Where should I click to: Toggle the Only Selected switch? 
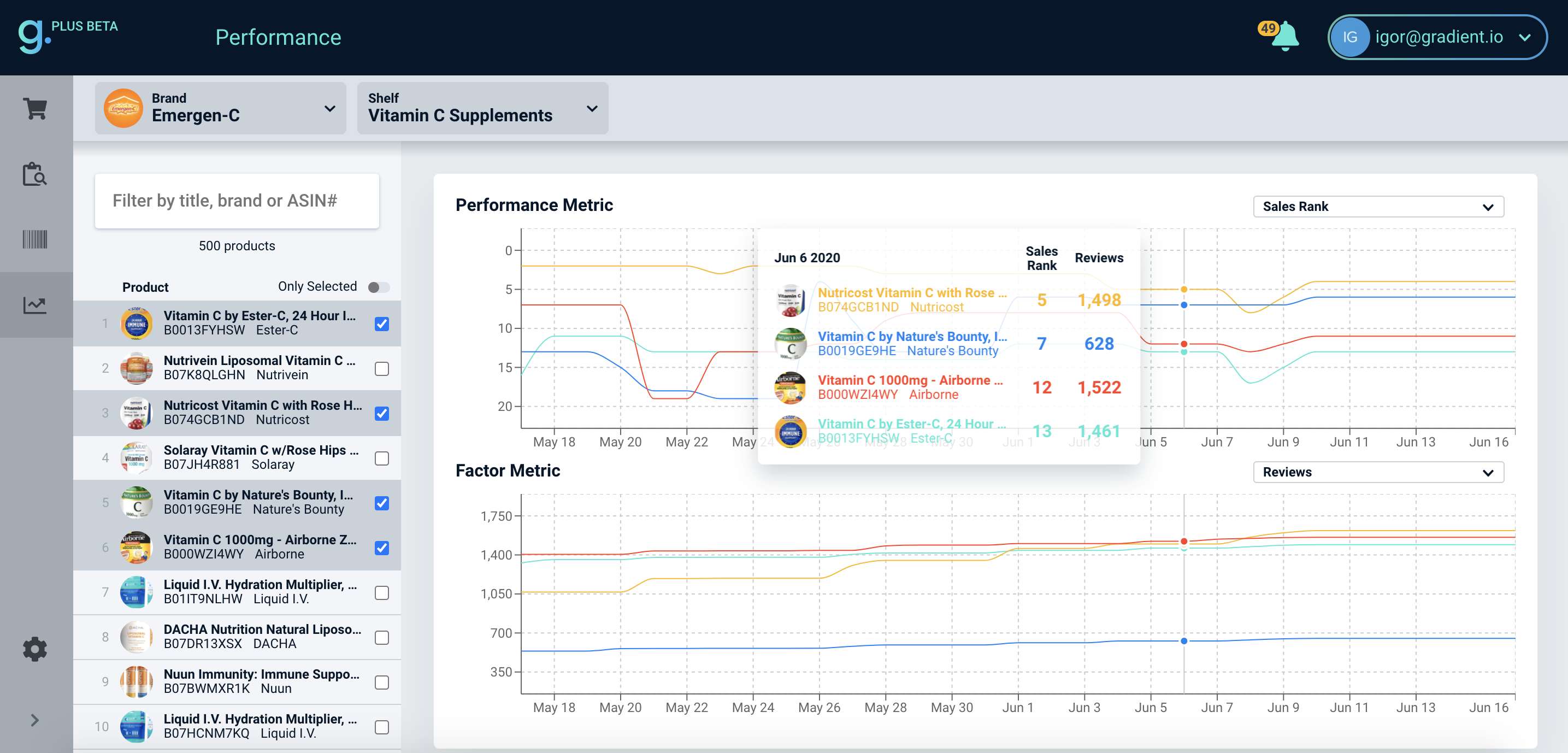379,287
